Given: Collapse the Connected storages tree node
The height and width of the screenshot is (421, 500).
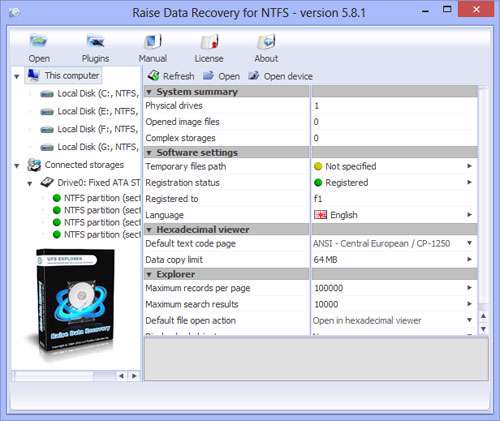Looking at the screenshot, I should pyautogui.click(x=17, y=166).
